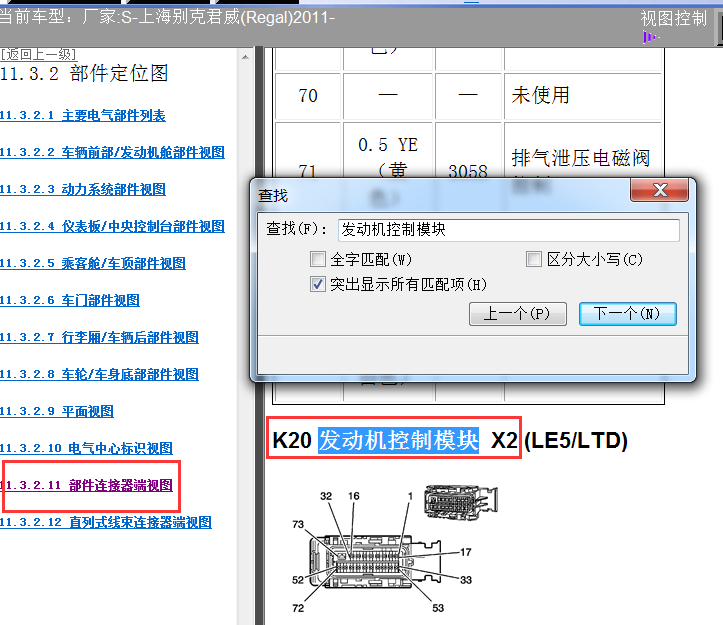Click the 当前车型 vehicle model header text
The width and height of the screenshot is (723, 625).
point(167,17)
